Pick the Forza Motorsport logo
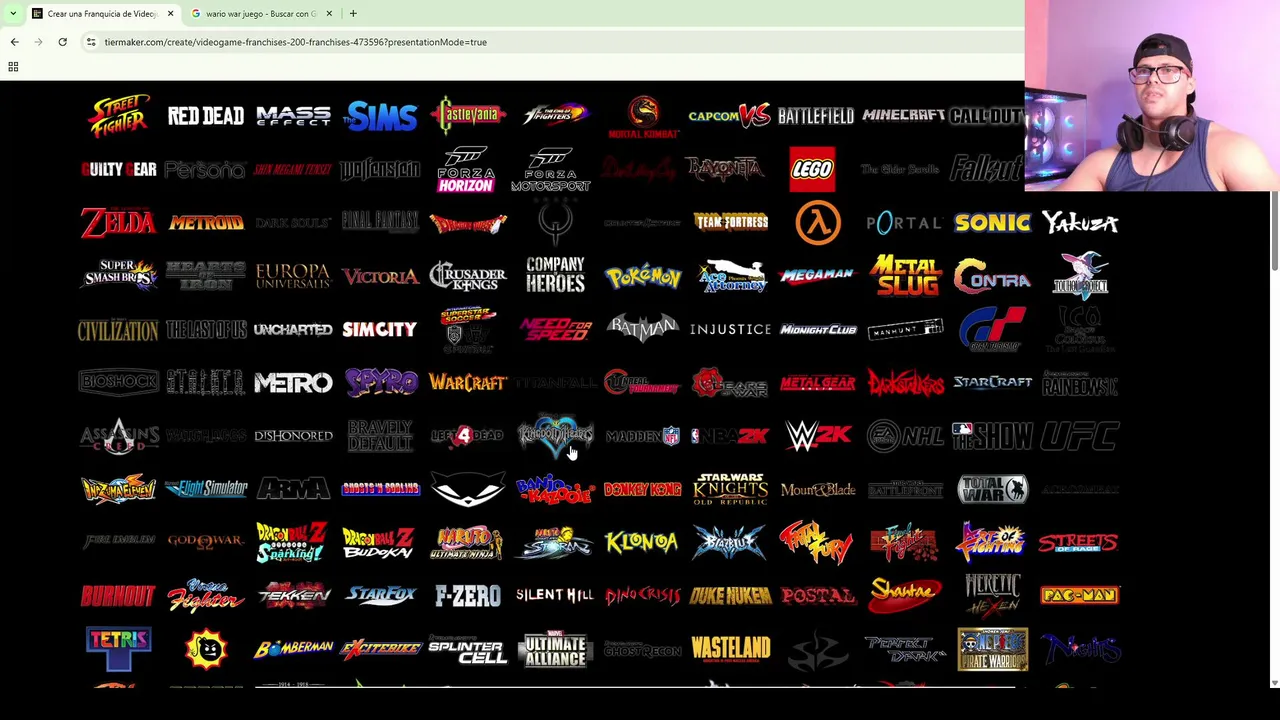The width and height of the screenshot is (1280, 720). pyautogui.click(x=551, y=169)
